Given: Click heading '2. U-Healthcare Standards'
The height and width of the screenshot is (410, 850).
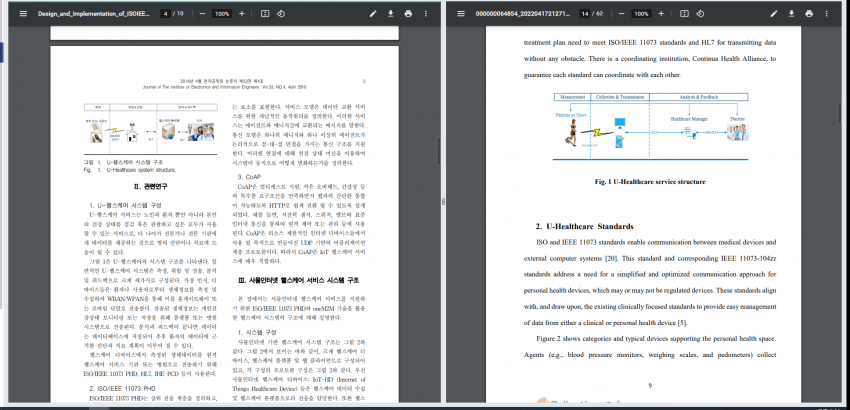Looking at the screenshot, I should click(x=584, y=226).
